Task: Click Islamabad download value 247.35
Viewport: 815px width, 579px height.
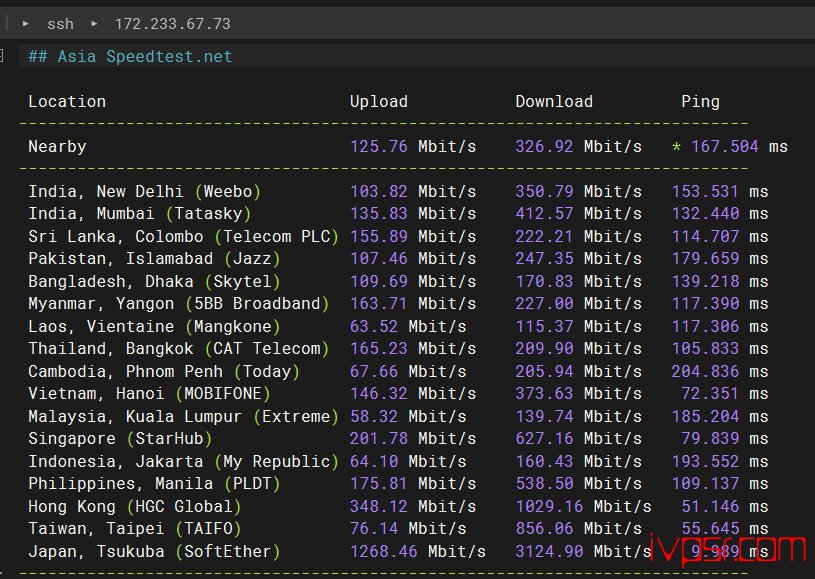Action: tap(544, 259)
